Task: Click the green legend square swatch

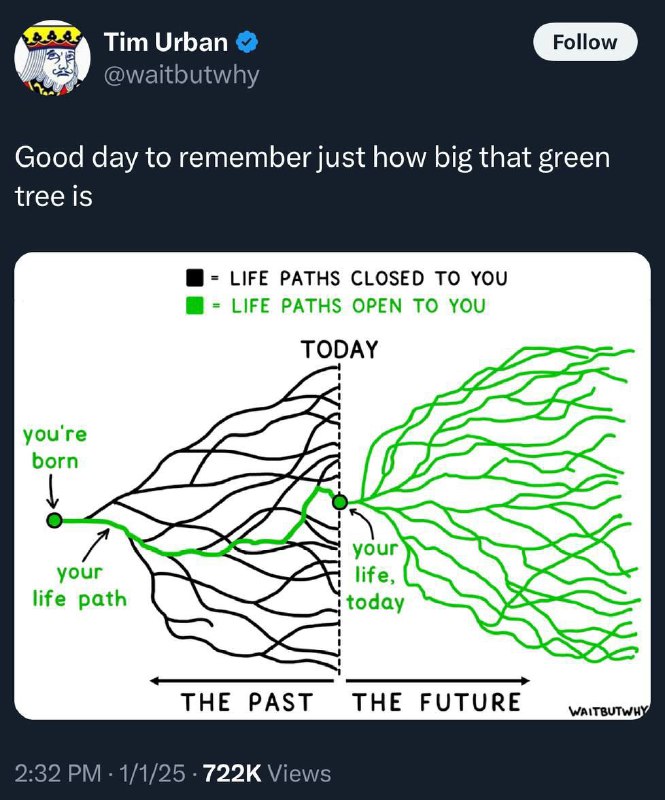Action: (x=195, y=306)
